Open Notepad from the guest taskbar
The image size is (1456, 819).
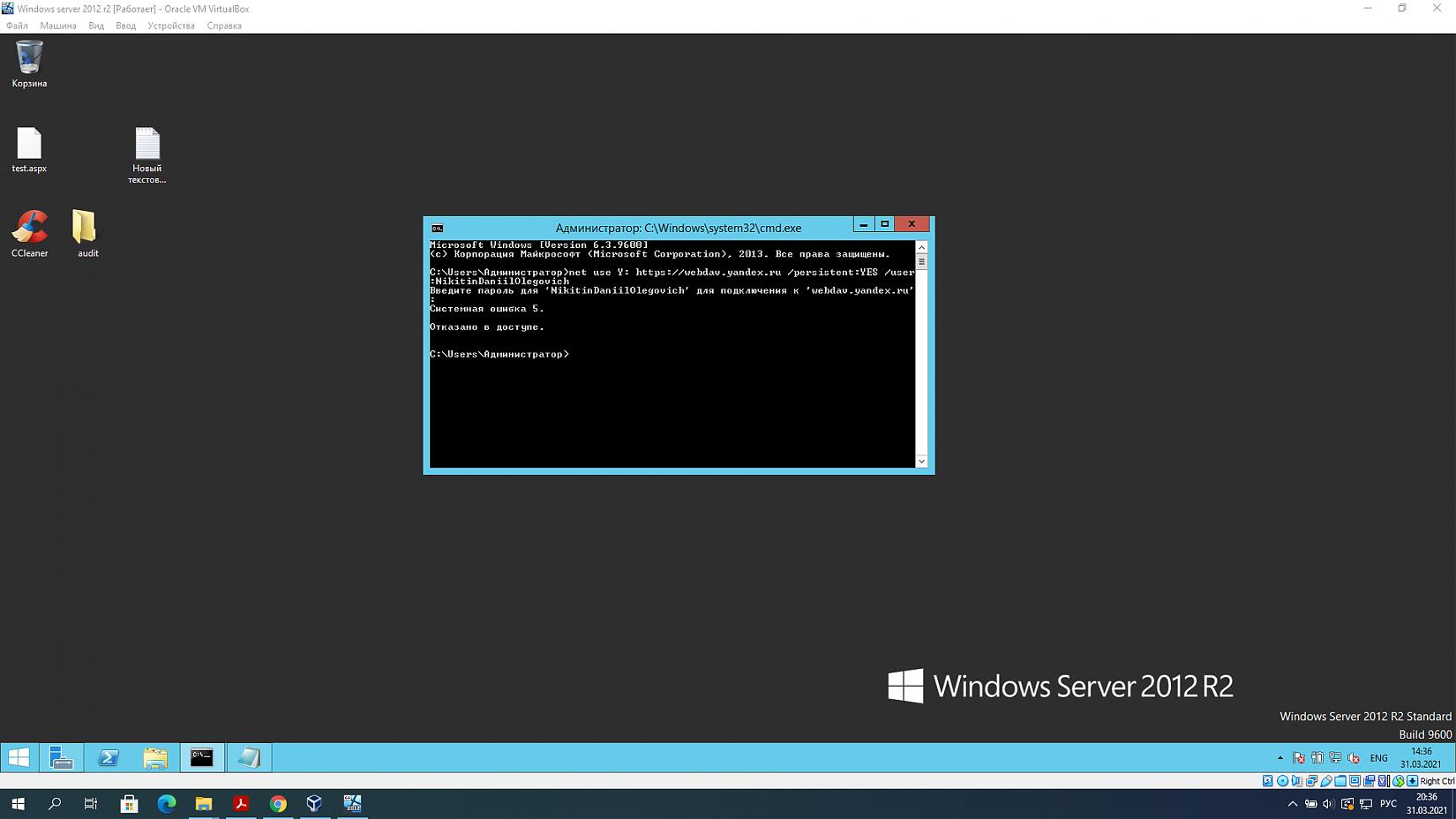pos(249,757)
